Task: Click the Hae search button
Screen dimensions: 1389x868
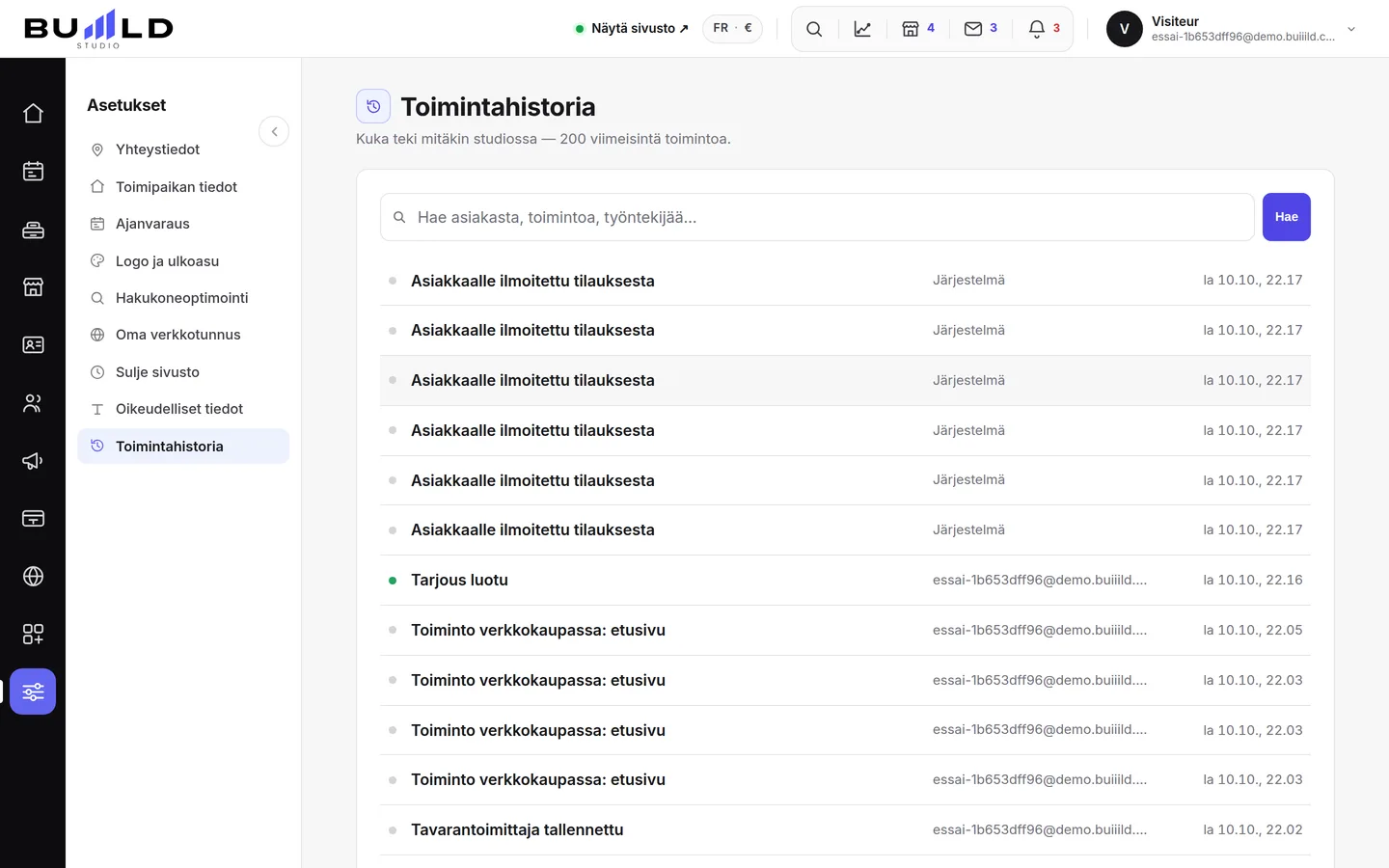Action: tap(1286, 217)
